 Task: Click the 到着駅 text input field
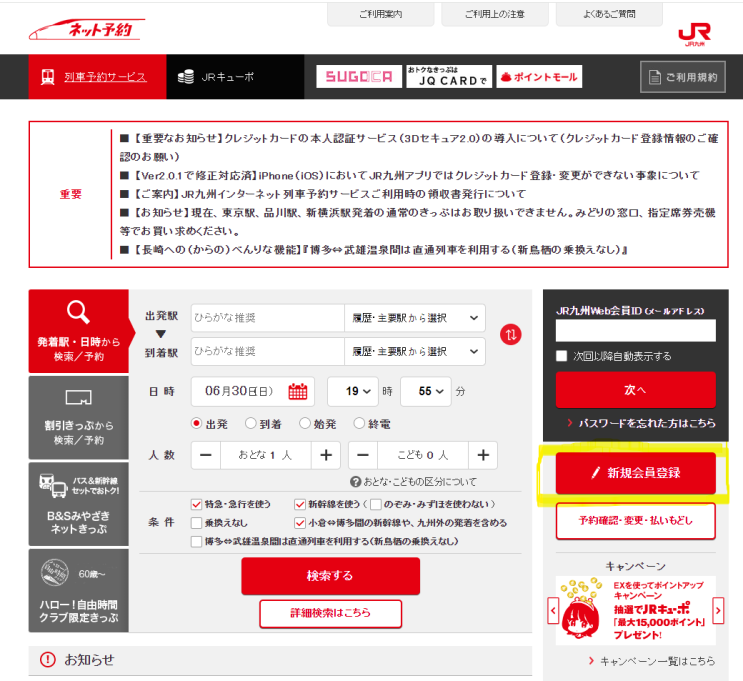268,352
